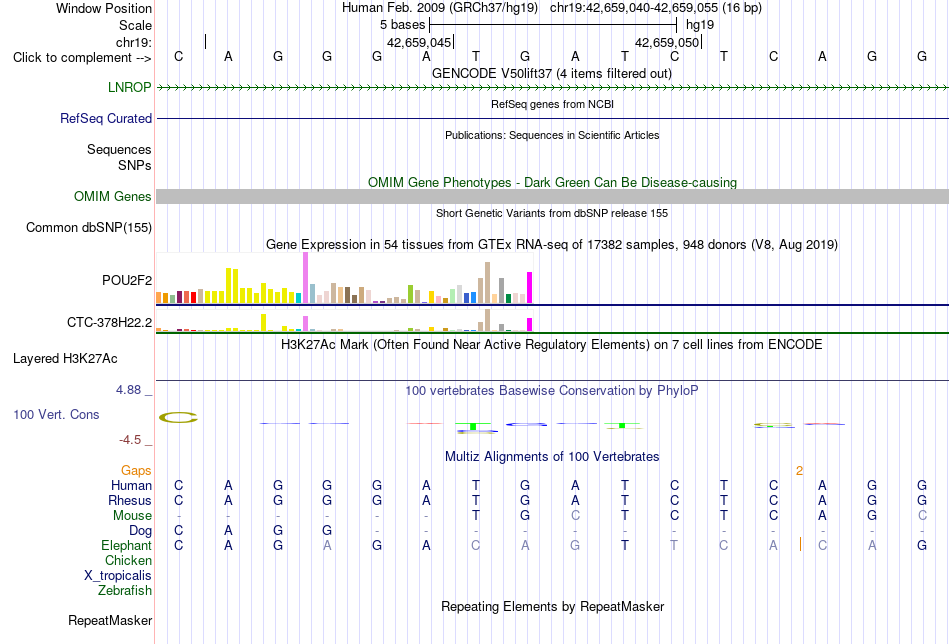Open the H3K27Ac Mark track title
Viewport: 950px width, 644px height.
(552, 344)
